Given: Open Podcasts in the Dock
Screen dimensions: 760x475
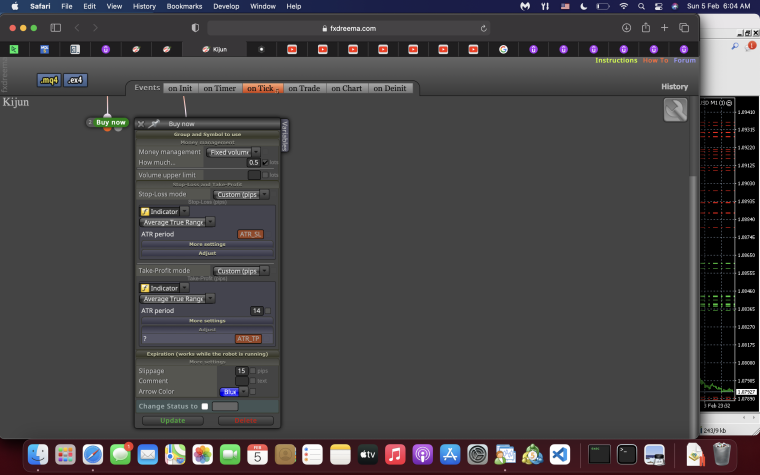Looking at the screenshot, I should [423, 455].
